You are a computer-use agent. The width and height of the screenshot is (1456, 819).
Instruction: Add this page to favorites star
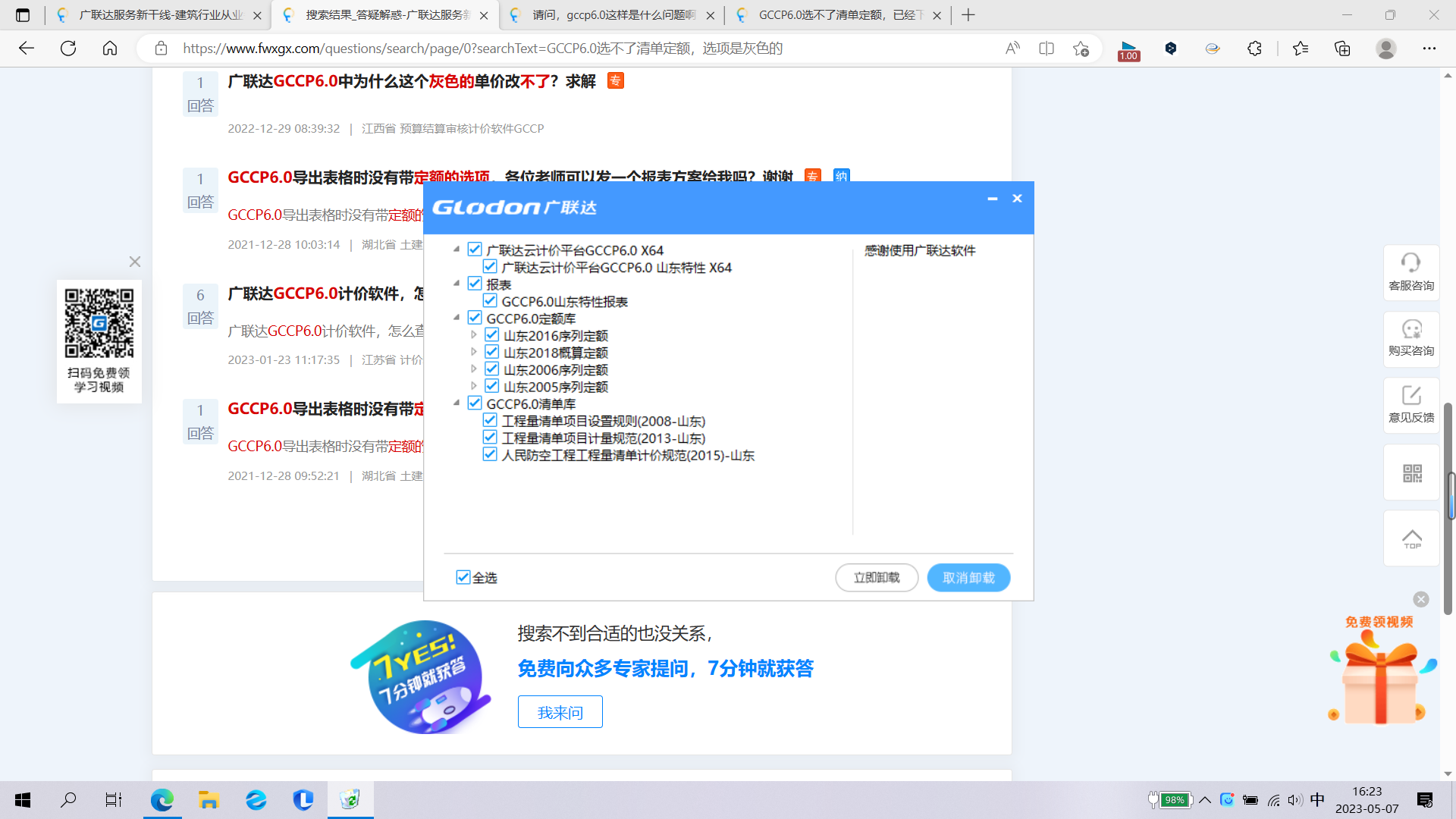[1081, 49]
